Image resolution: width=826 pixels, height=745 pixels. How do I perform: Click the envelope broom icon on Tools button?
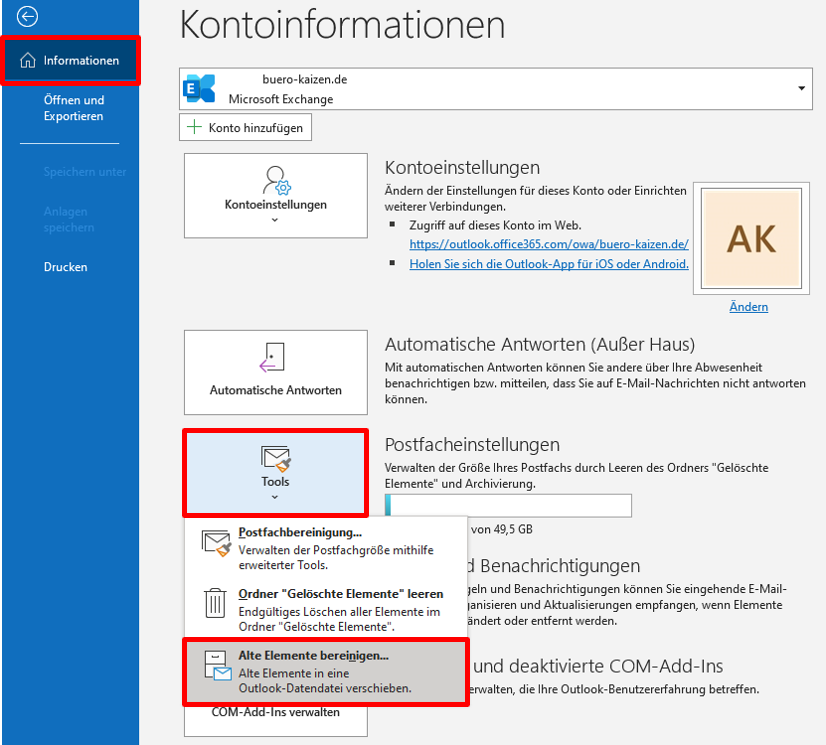276,458
